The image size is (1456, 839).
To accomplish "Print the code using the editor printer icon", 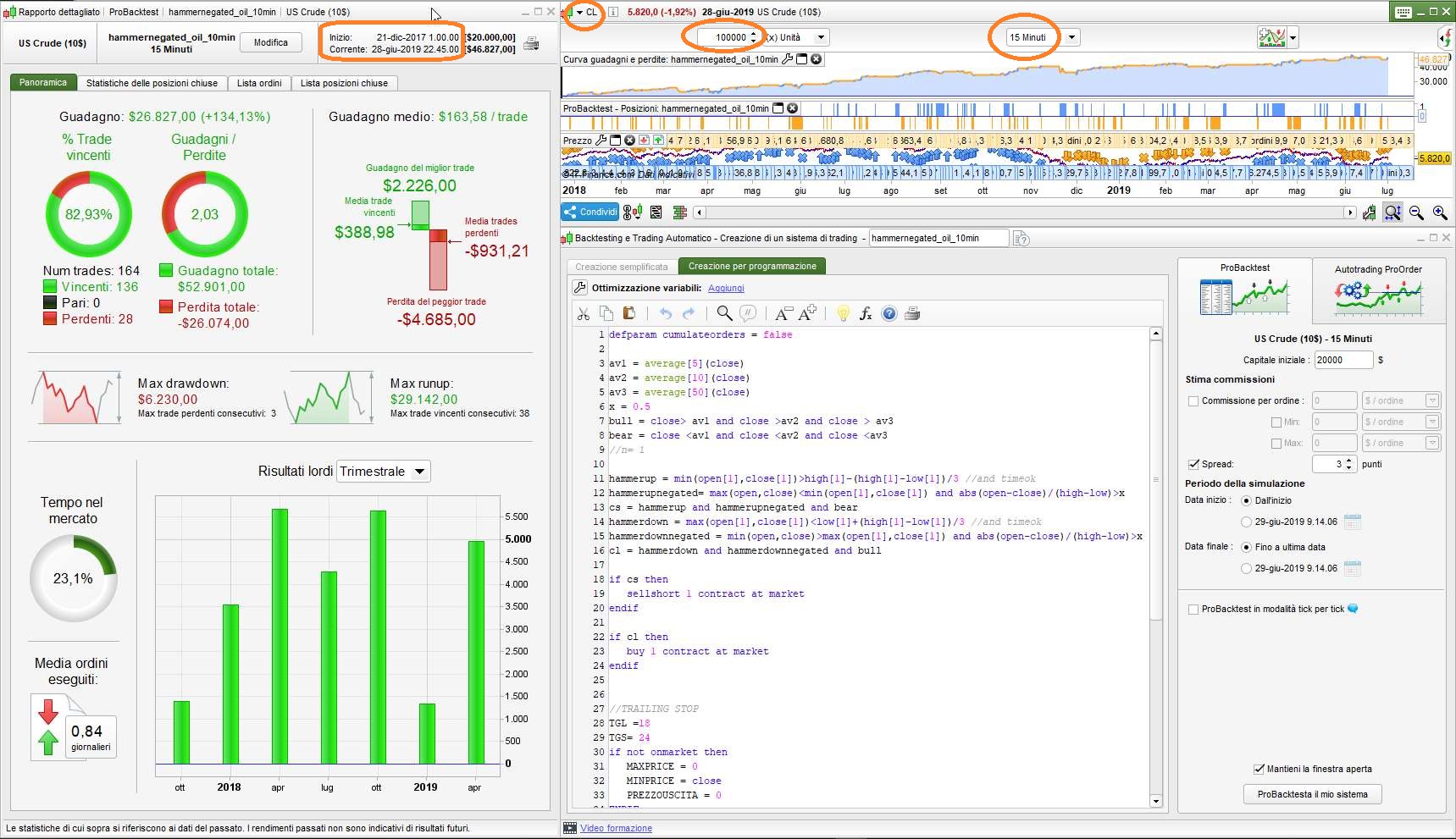I will point(912,314).
